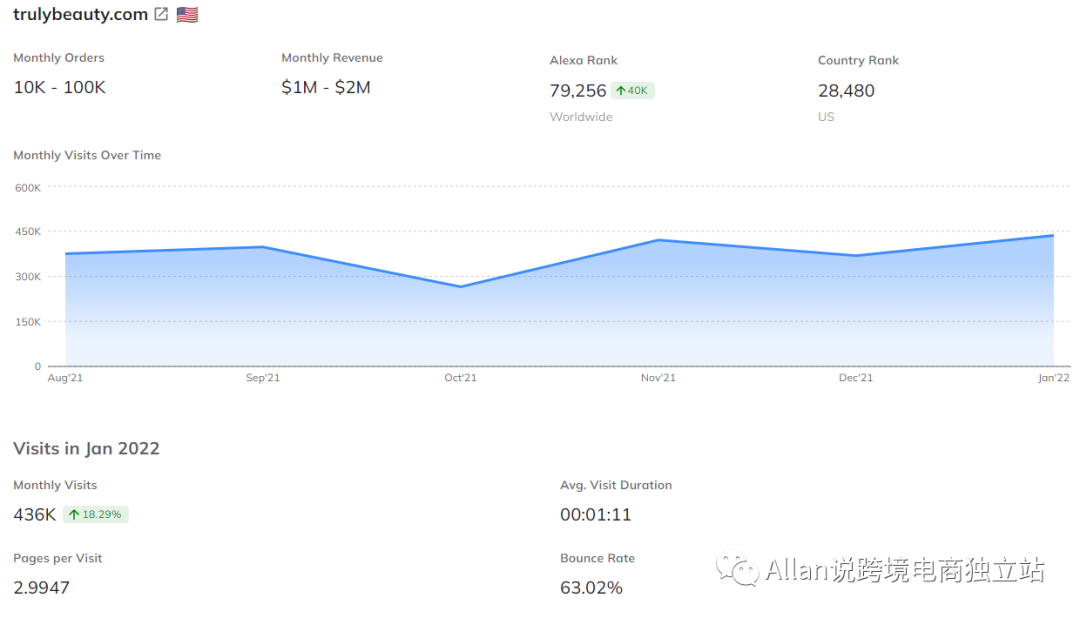Click the Sep'21 data point on chart line
This screenshot has width=1080, height=618.
[262, 247]
